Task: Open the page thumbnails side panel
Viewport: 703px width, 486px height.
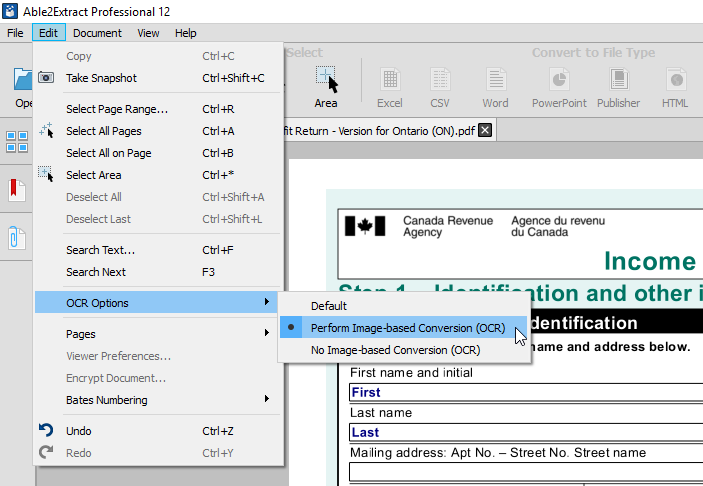Action: tap(17, 142)
